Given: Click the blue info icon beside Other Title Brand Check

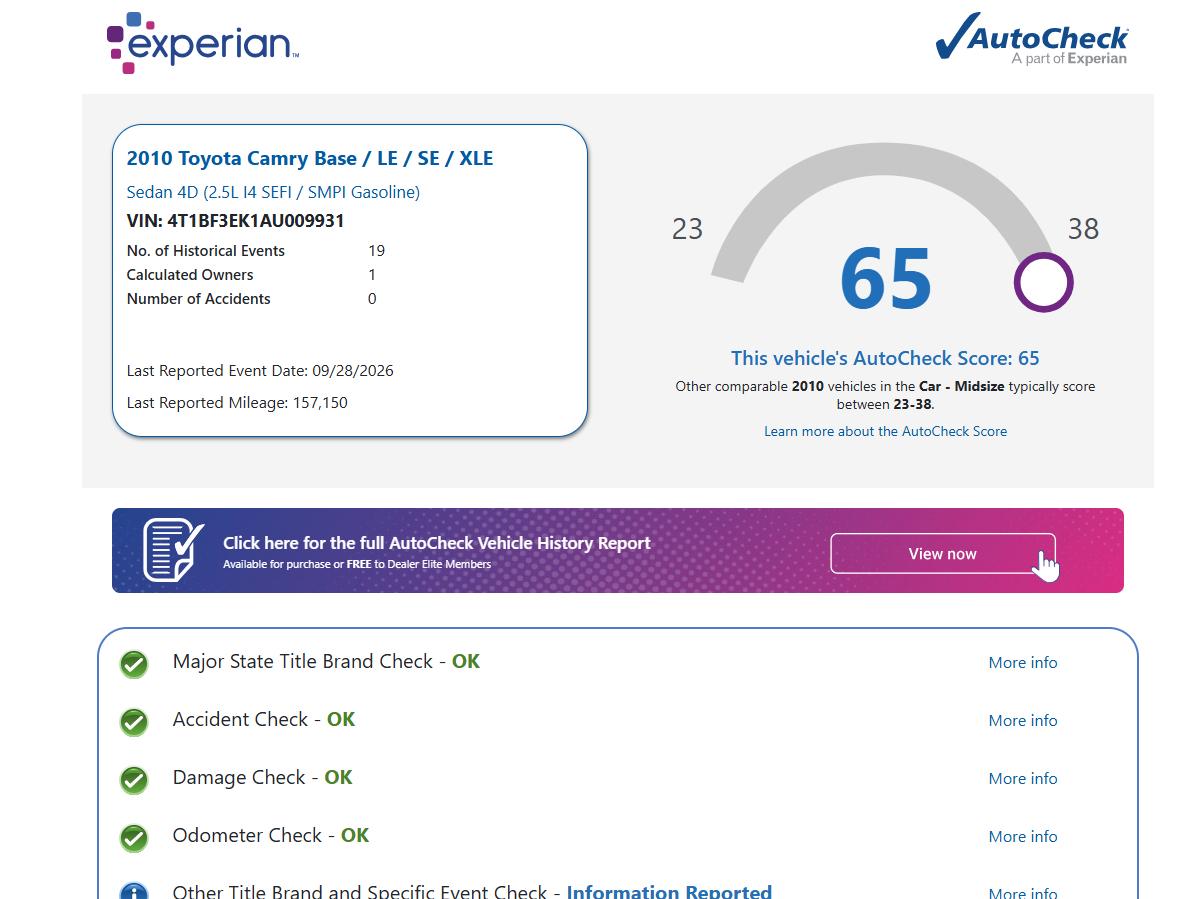Looking at the screenshot, I should pos(134,891).
